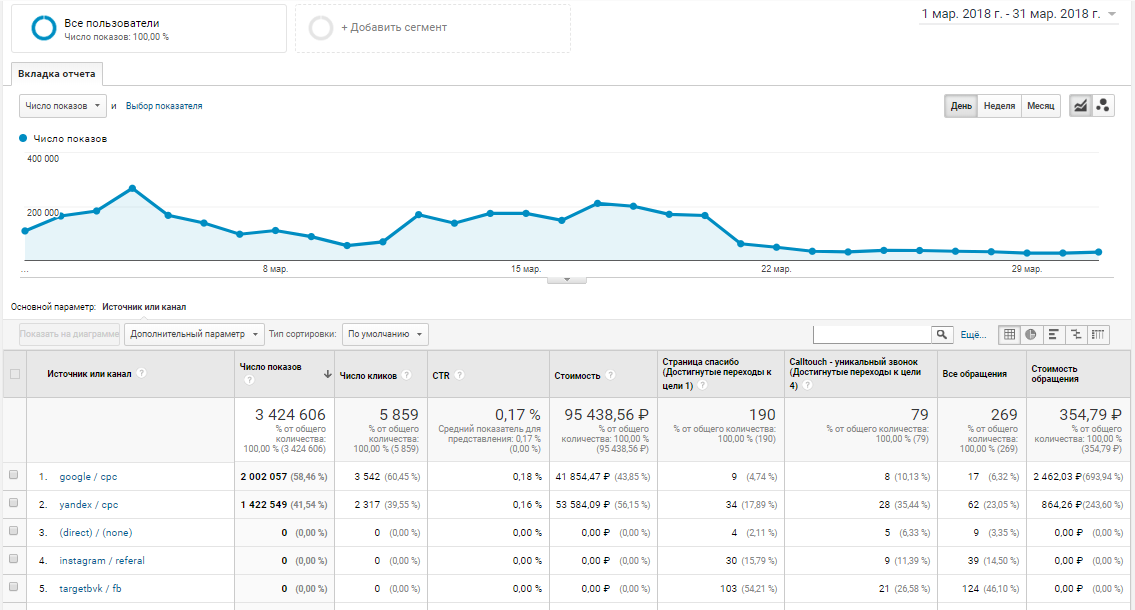Select the data table view icon
The height and width of the screenshot is (610, 1135).
click(1010, 334)
